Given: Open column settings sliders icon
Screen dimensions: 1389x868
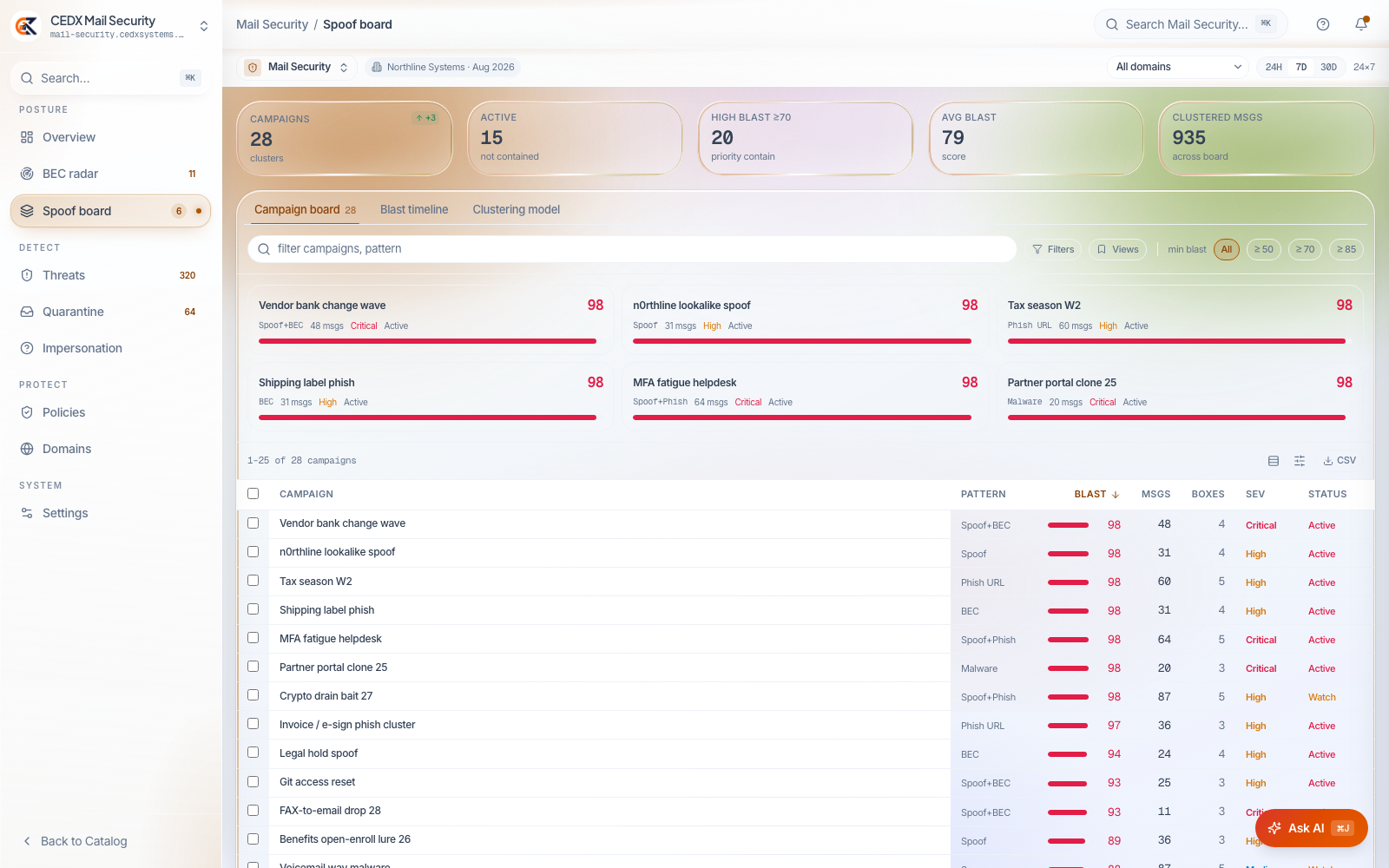Looking at the screenshot, I should pos(1300,461).
